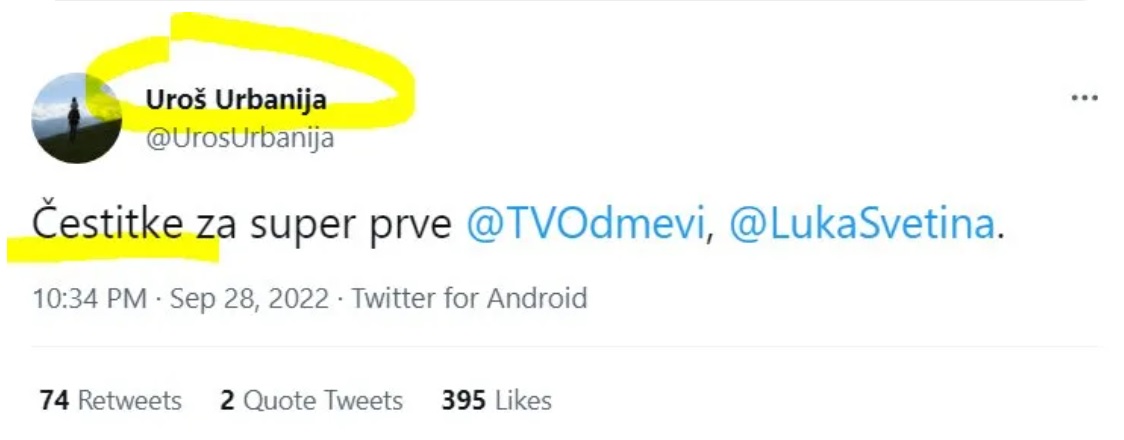Open the @UrosUrbanija handle link
This screenshot has height=440, width=1124.
[x=240, y=138]
